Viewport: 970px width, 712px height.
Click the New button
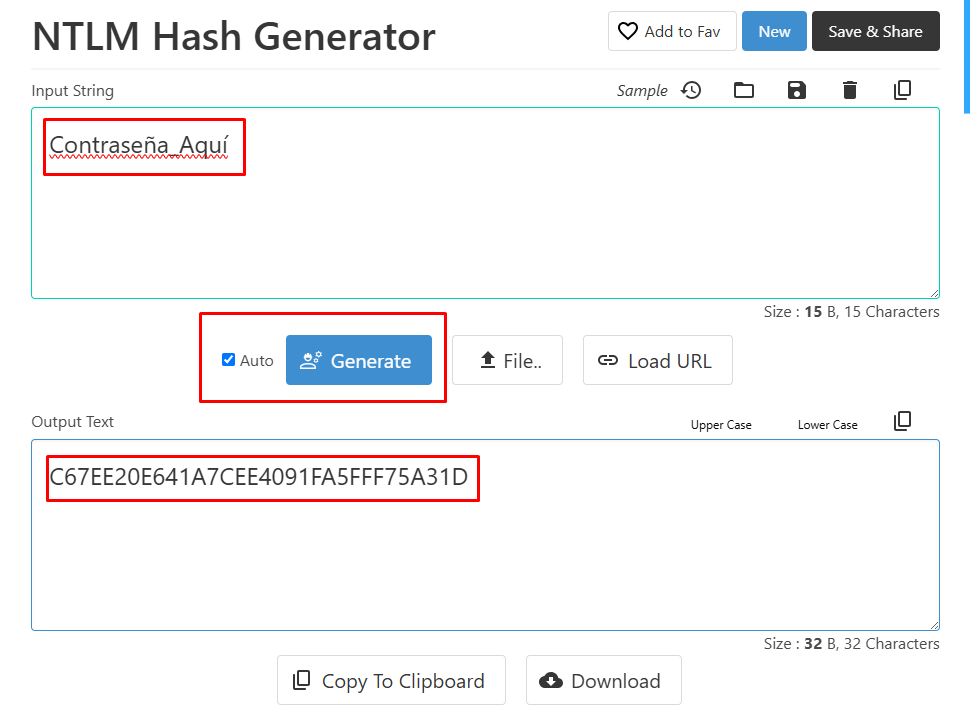774,31
